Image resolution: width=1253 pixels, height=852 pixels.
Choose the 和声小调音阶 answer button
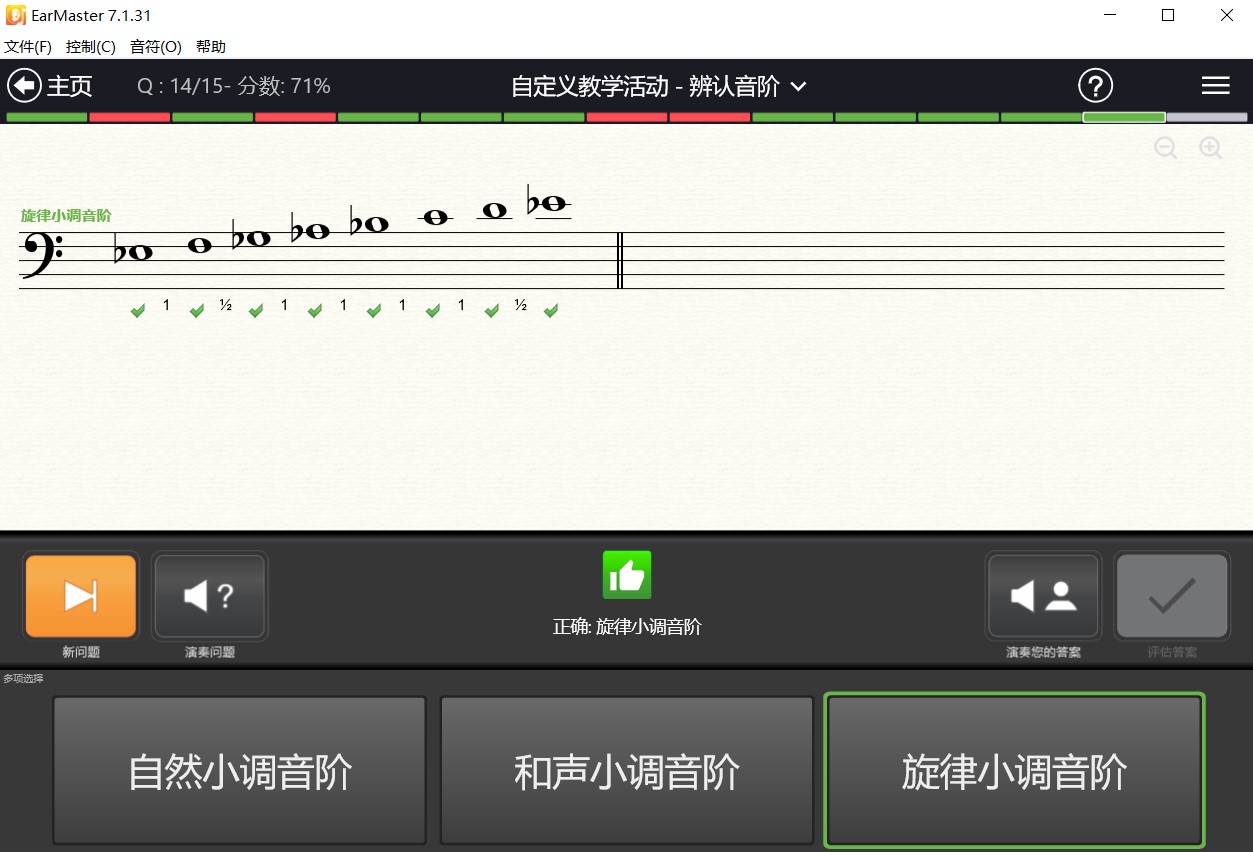pyautogui.click(x=627, y=771)
